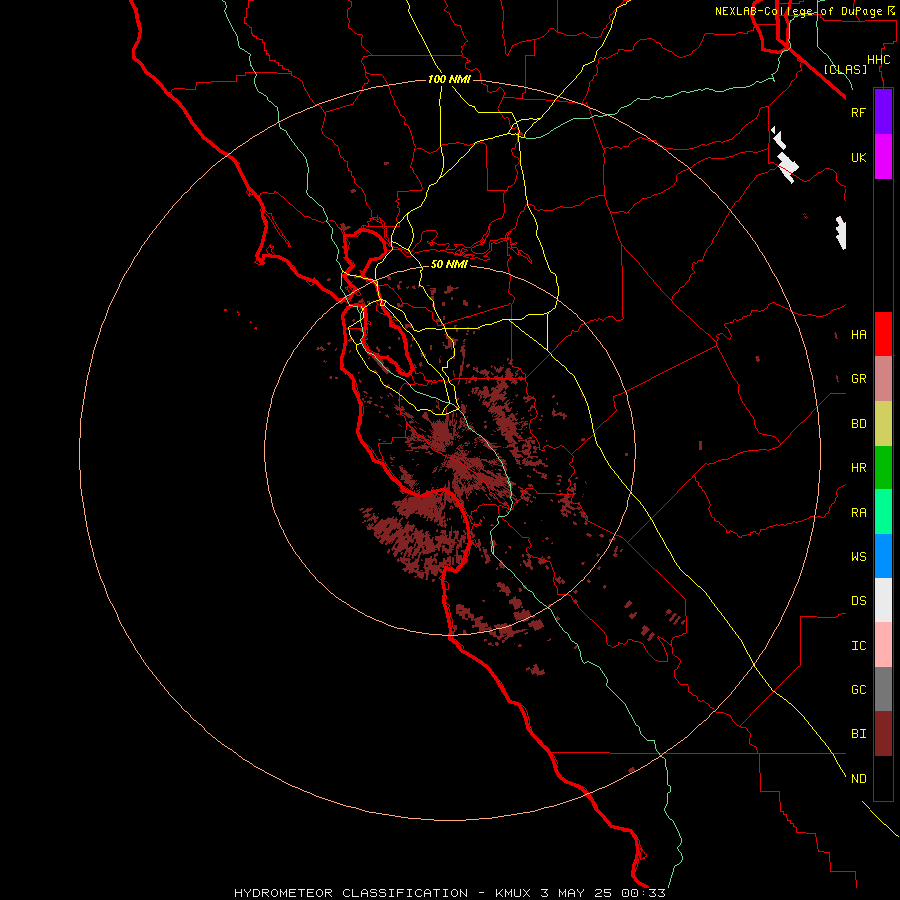
Task: Click the HR green legend swatch
Action: click(883, 468)
